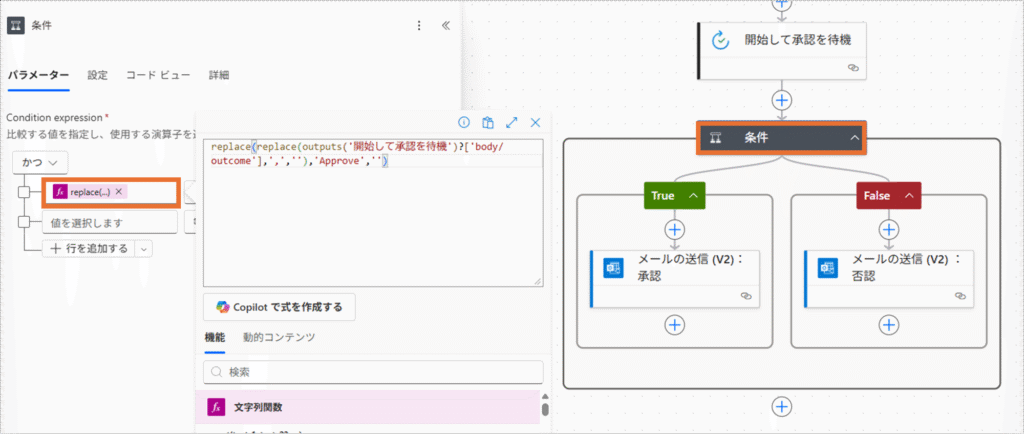Click Copilot で式を作成する button

click(x=279, y=306)
